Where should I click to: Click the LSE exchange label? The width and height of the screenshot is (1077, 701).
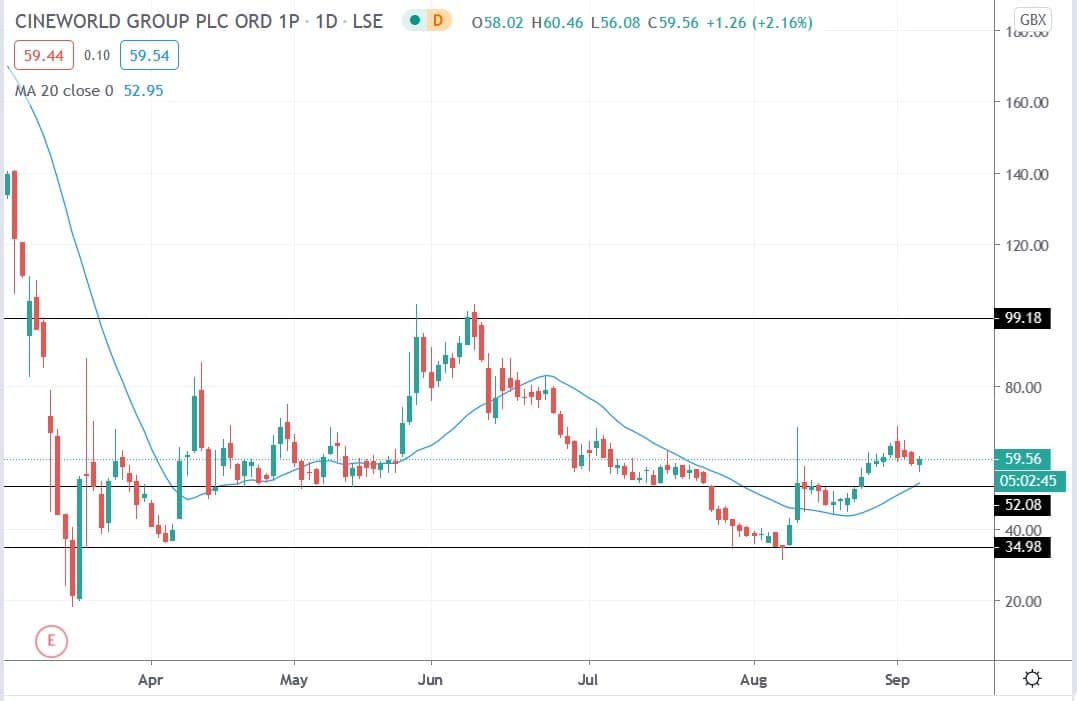click(x=367, y=21)
